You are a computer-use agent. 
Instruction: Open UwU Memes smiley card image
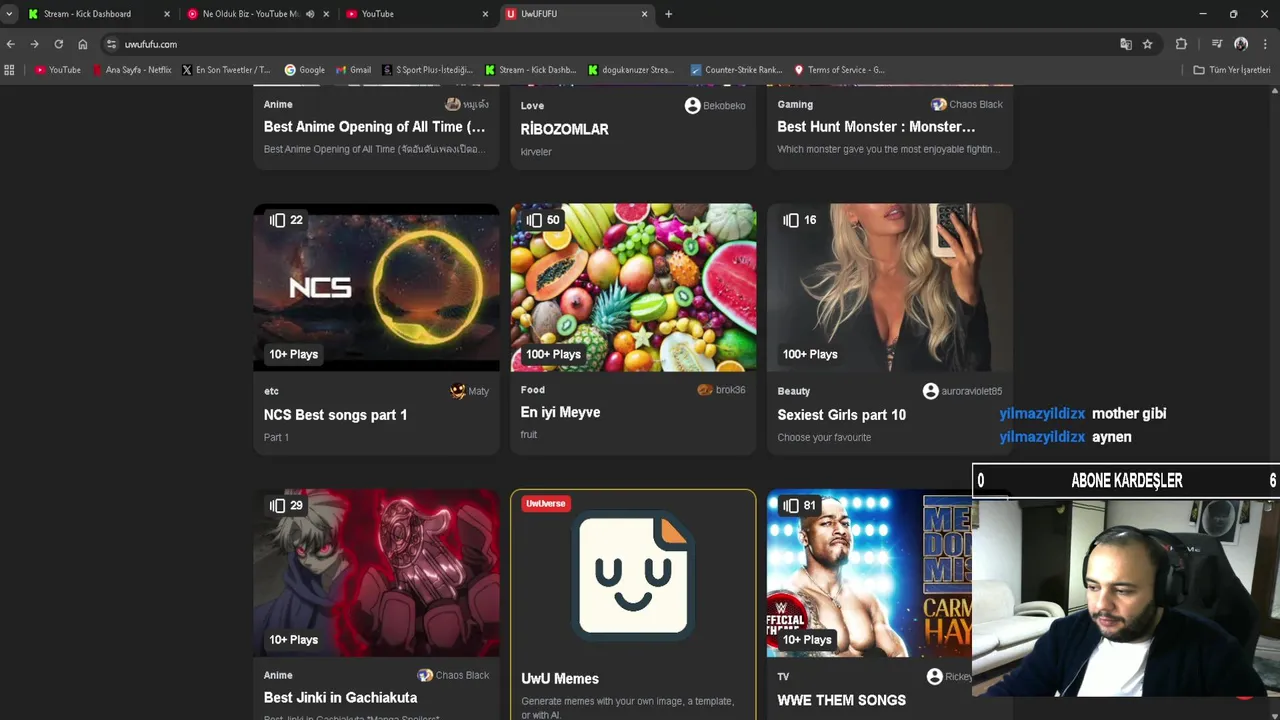click(x=633, y=574)
